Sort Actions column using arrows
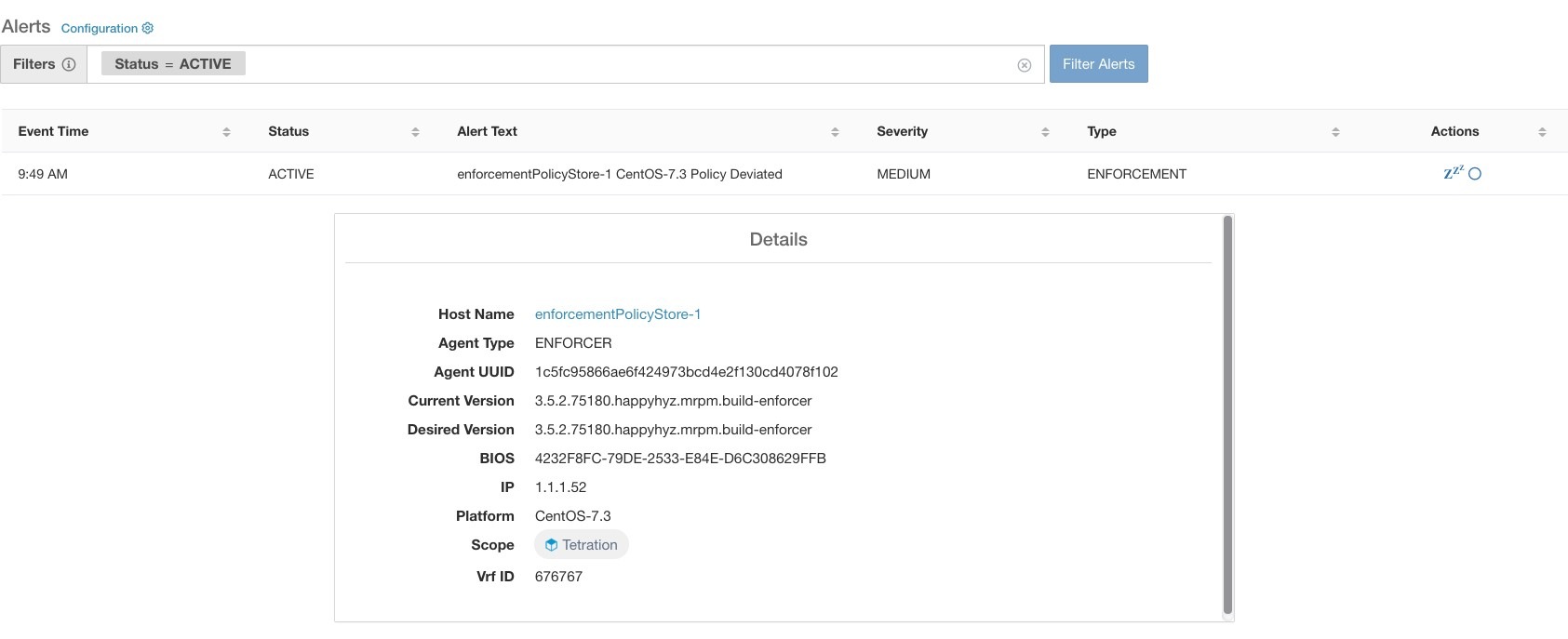1568x639 pixels. coord(1542,132)
